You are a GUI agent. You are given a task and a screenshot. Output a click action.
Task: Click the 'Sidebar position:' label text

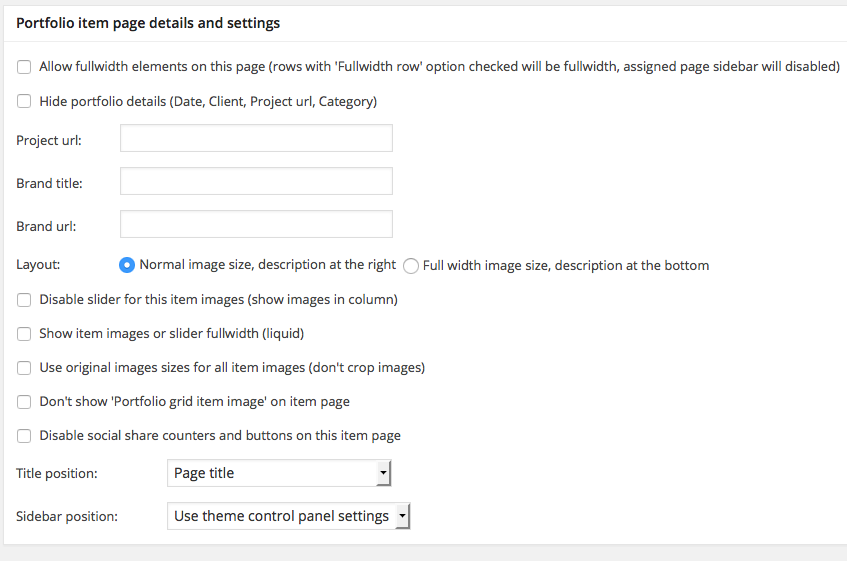coord(67,517)
